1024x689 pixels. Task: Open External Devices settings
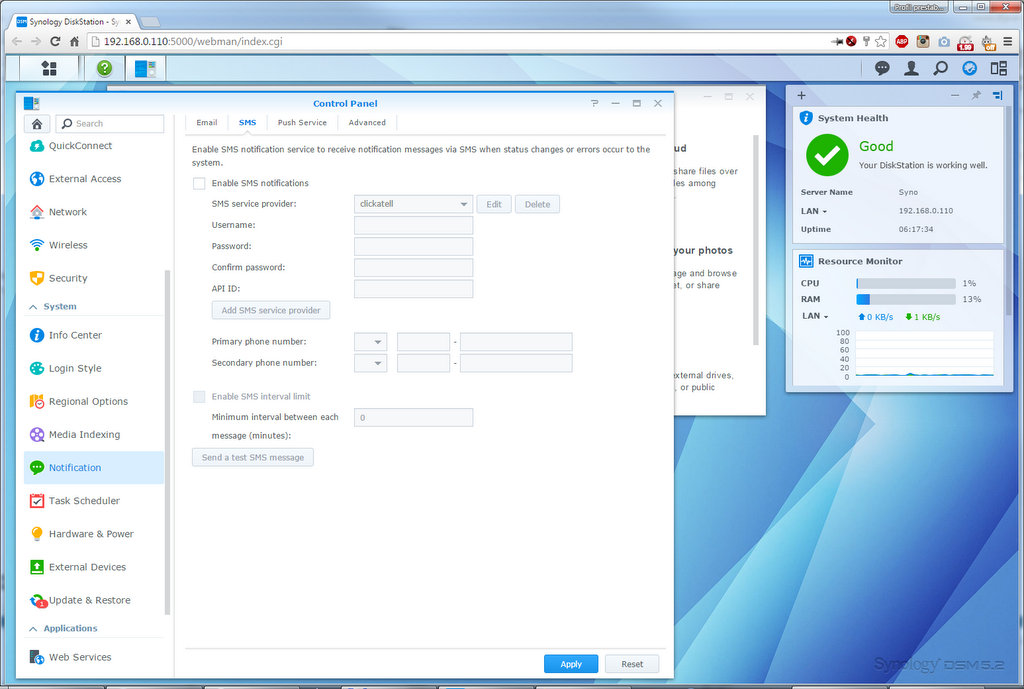coord(94,568)
